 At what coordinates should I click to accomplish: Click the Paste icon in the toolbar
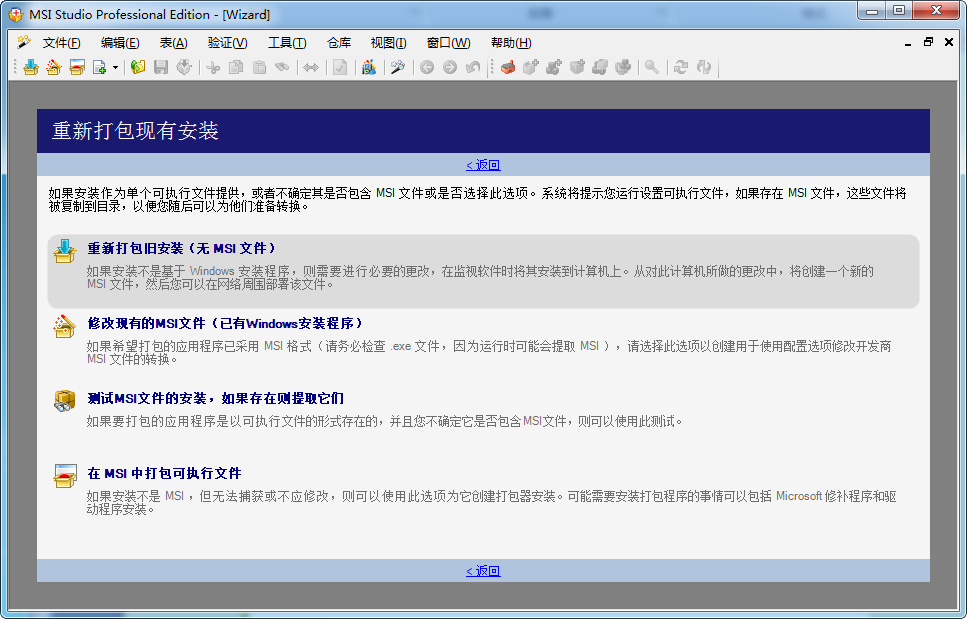pos(257,68)
